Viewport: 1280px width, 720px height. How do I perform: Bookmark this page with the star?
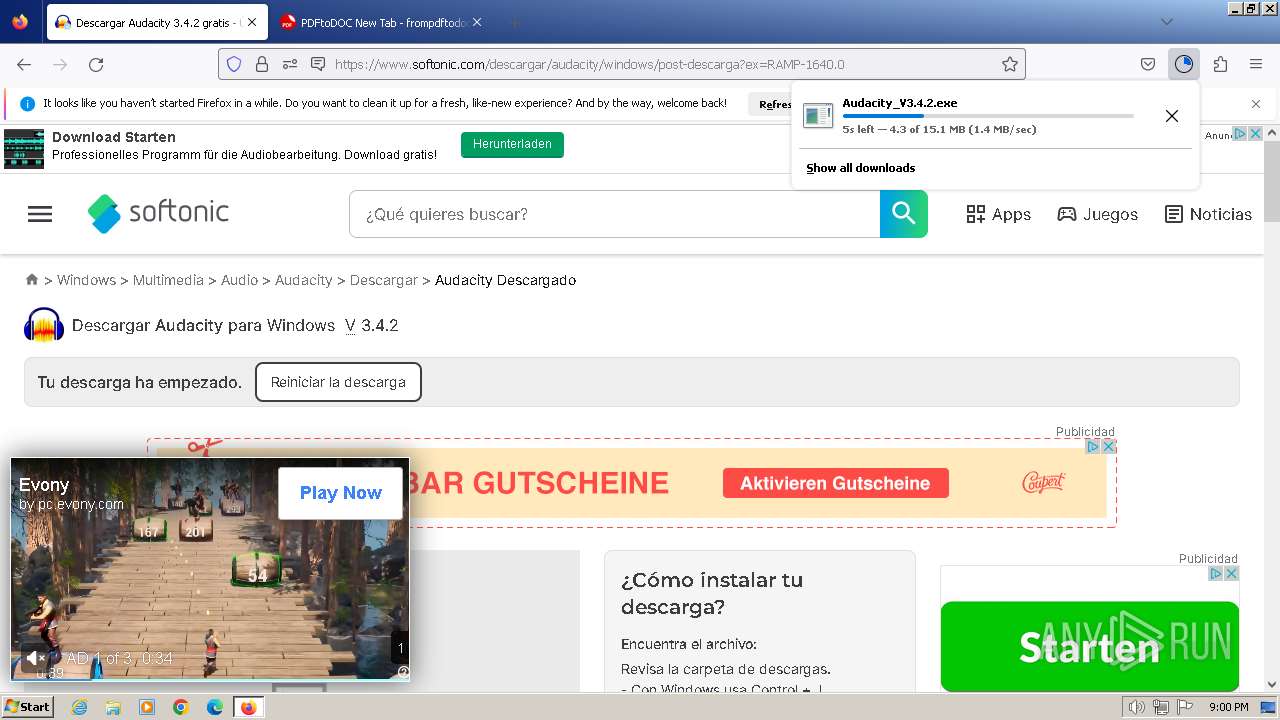click(1010, 64)
